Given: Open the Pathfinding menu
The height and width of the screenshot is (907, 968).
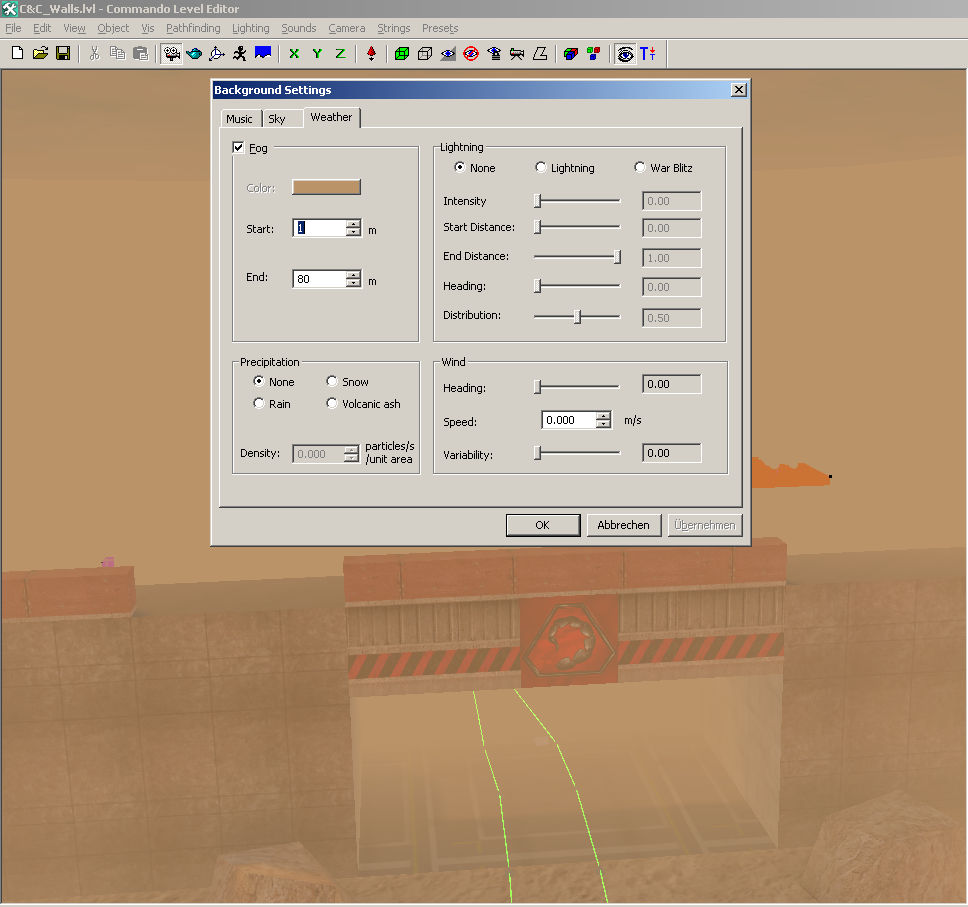Looking at the screenshot, I should tap(193, 28).
